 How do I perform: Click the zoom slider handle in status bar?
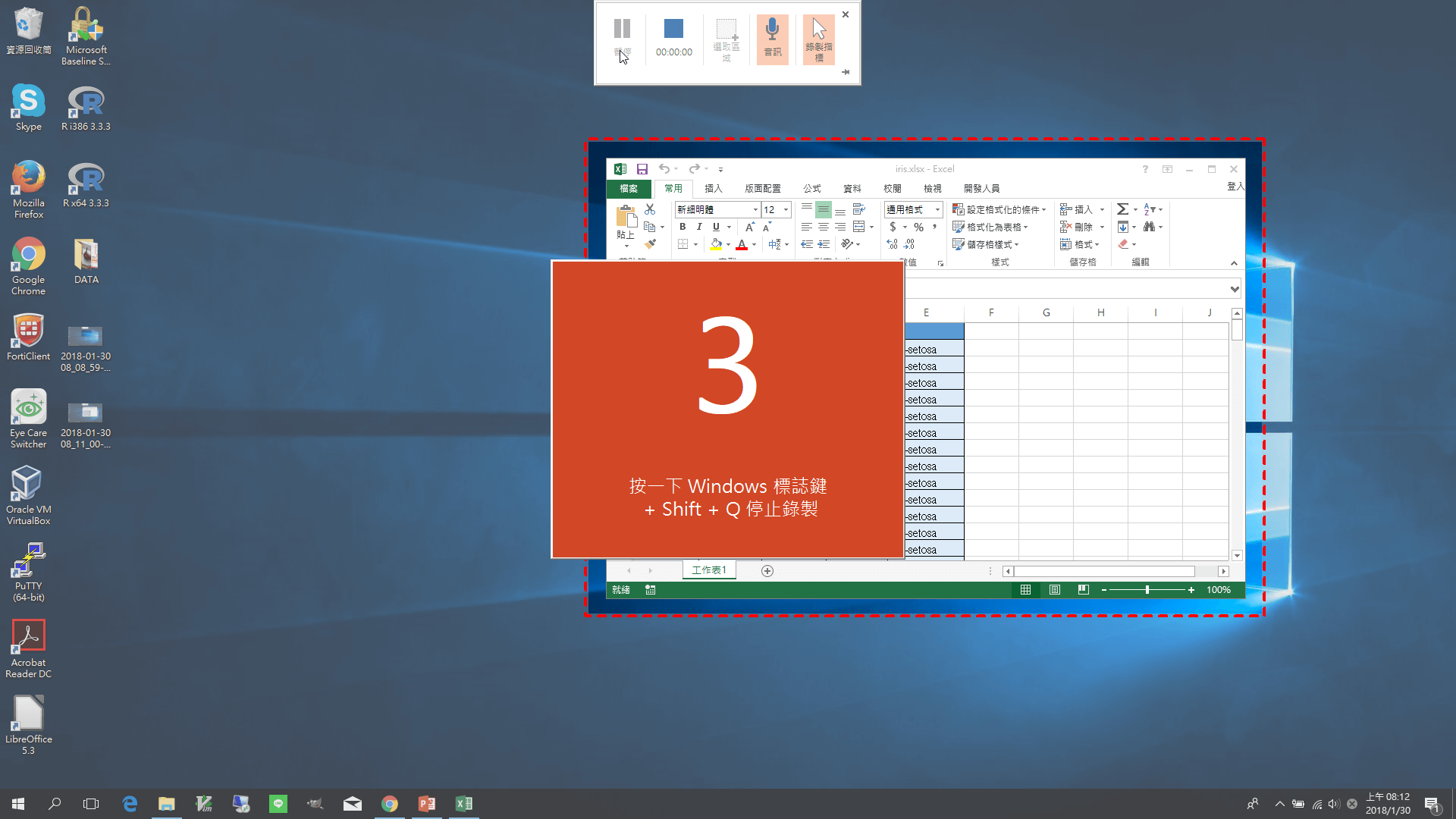[1147, 590]
